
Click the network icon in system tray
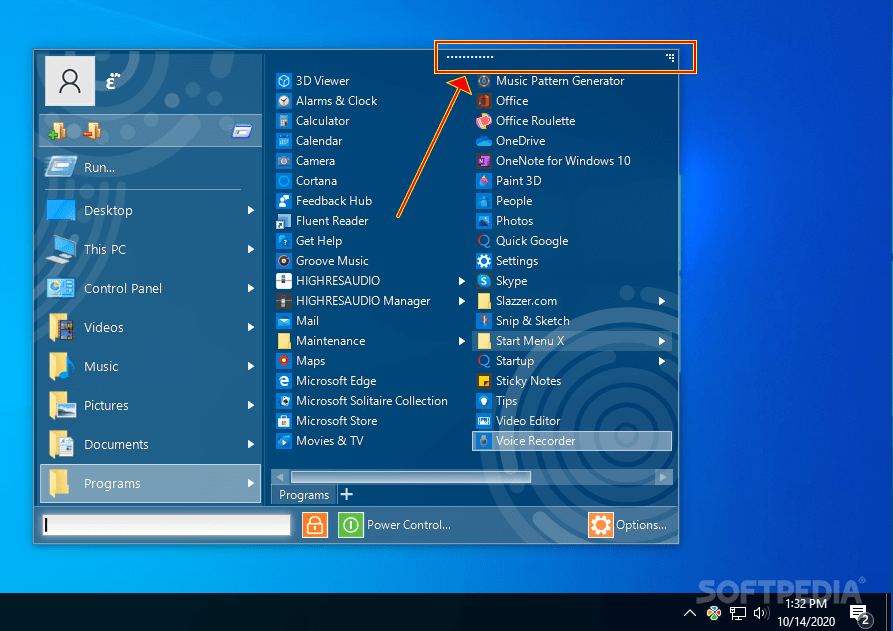[738, 613]
